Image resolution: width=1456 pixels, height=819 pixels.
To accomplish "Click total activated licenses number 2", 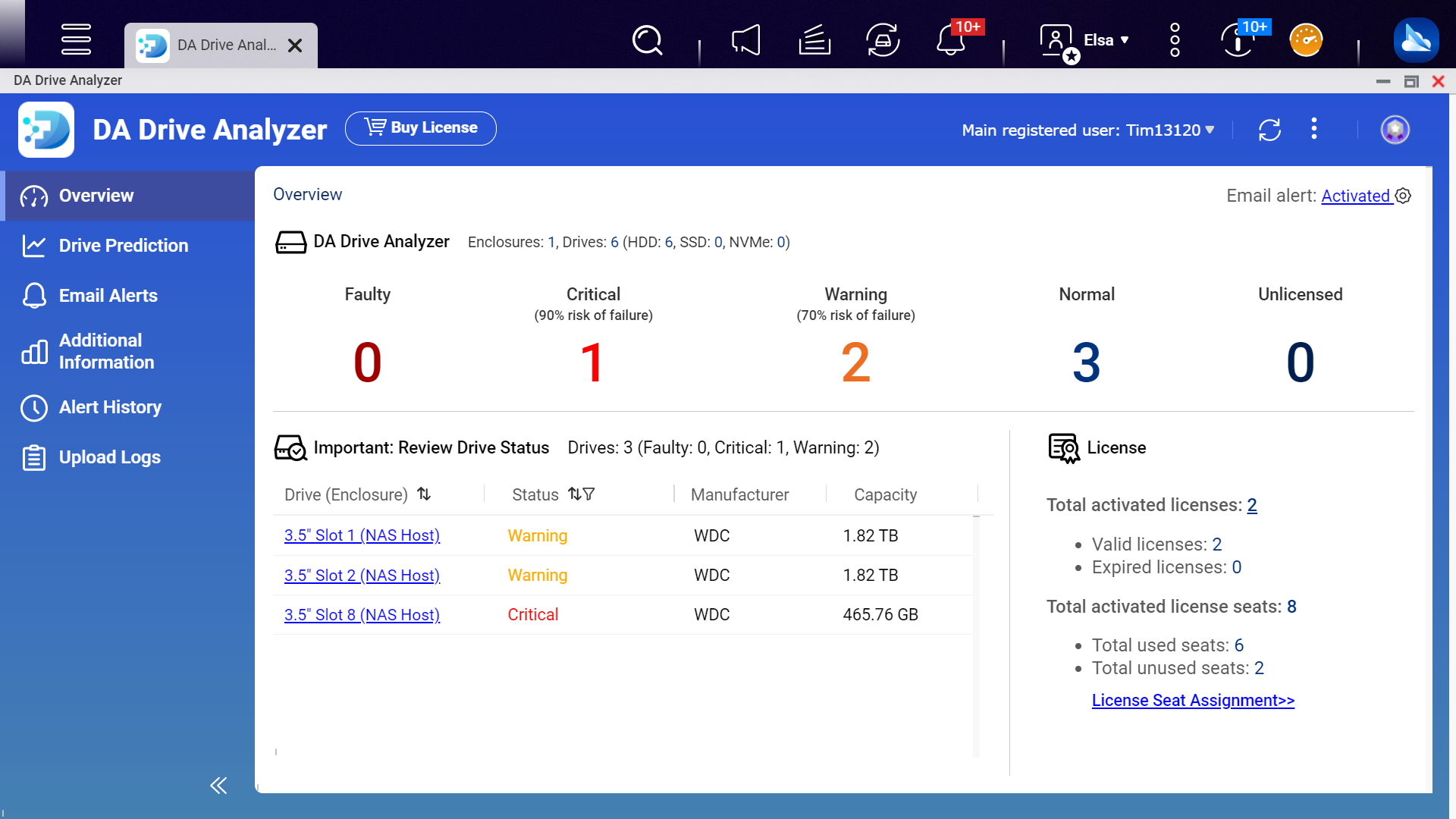I will click(x=1251, y=504).
